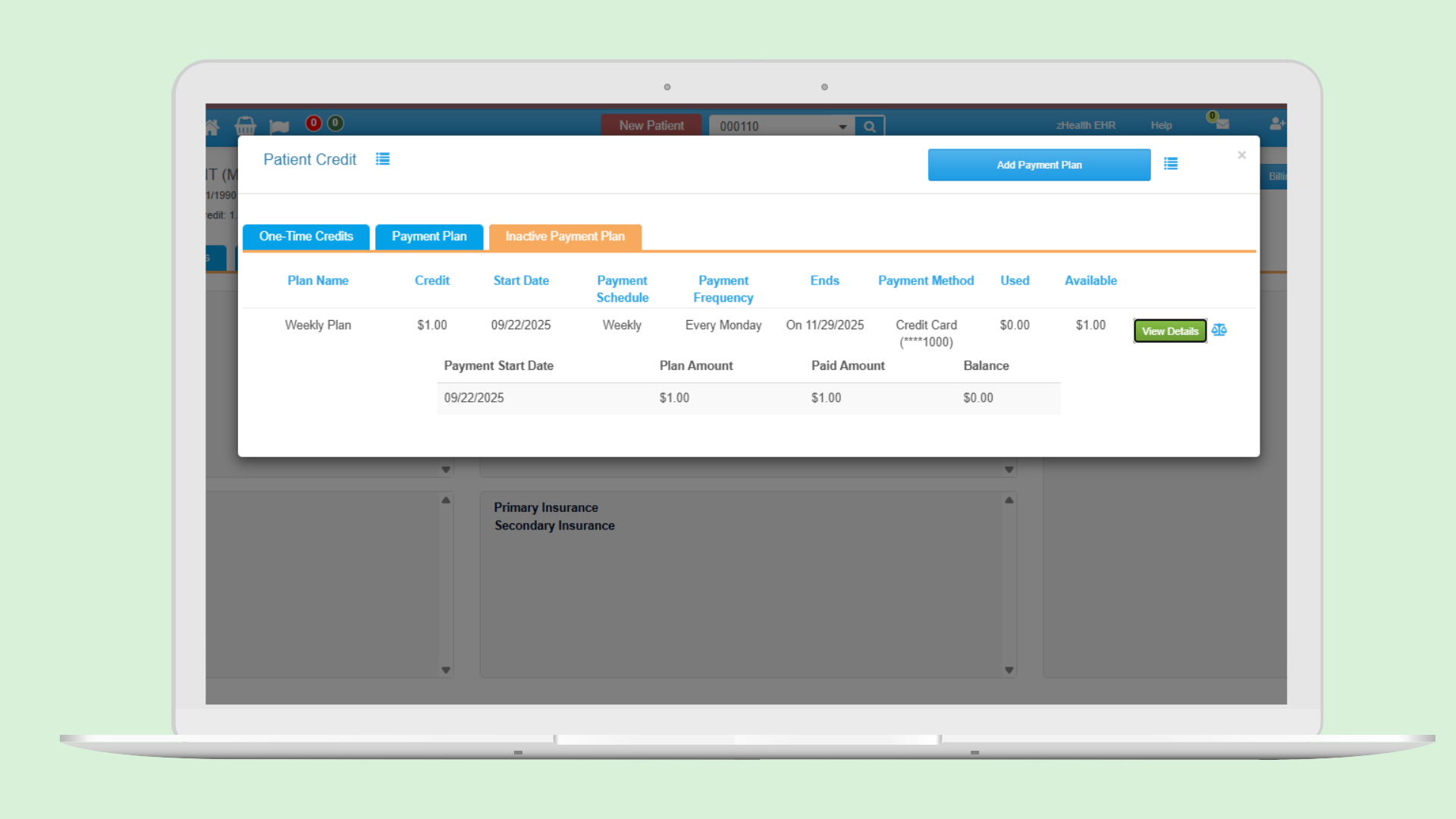Click the flag icon in top toolbar
This screenshot has height=819, width=1456.
pos(279,127)
